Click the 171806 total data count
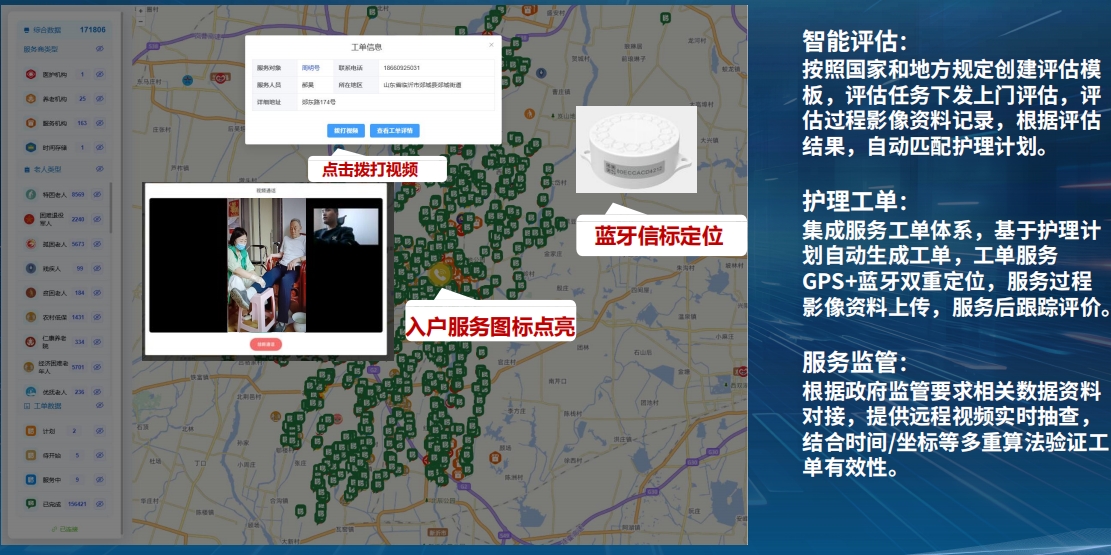1111x555 pixels. [x=93, y=30]
